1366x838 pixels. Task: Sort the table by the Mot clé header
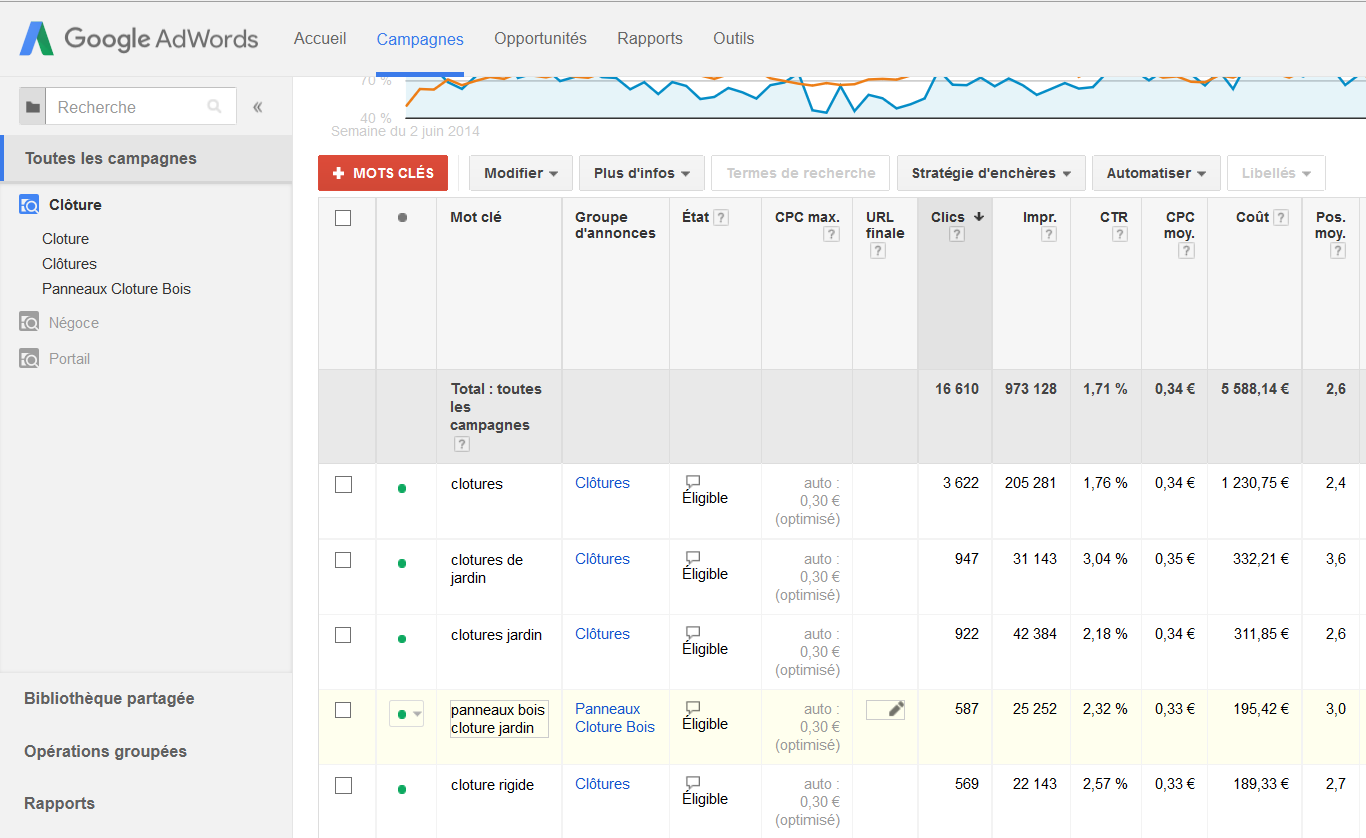476,217
